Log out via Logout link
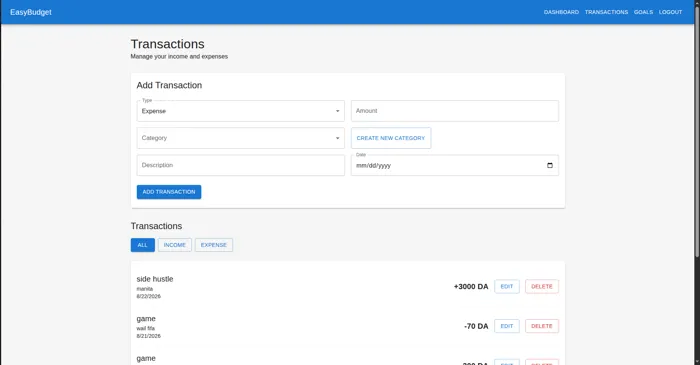Viewport: 700px width, 365px height. point(671,12)
